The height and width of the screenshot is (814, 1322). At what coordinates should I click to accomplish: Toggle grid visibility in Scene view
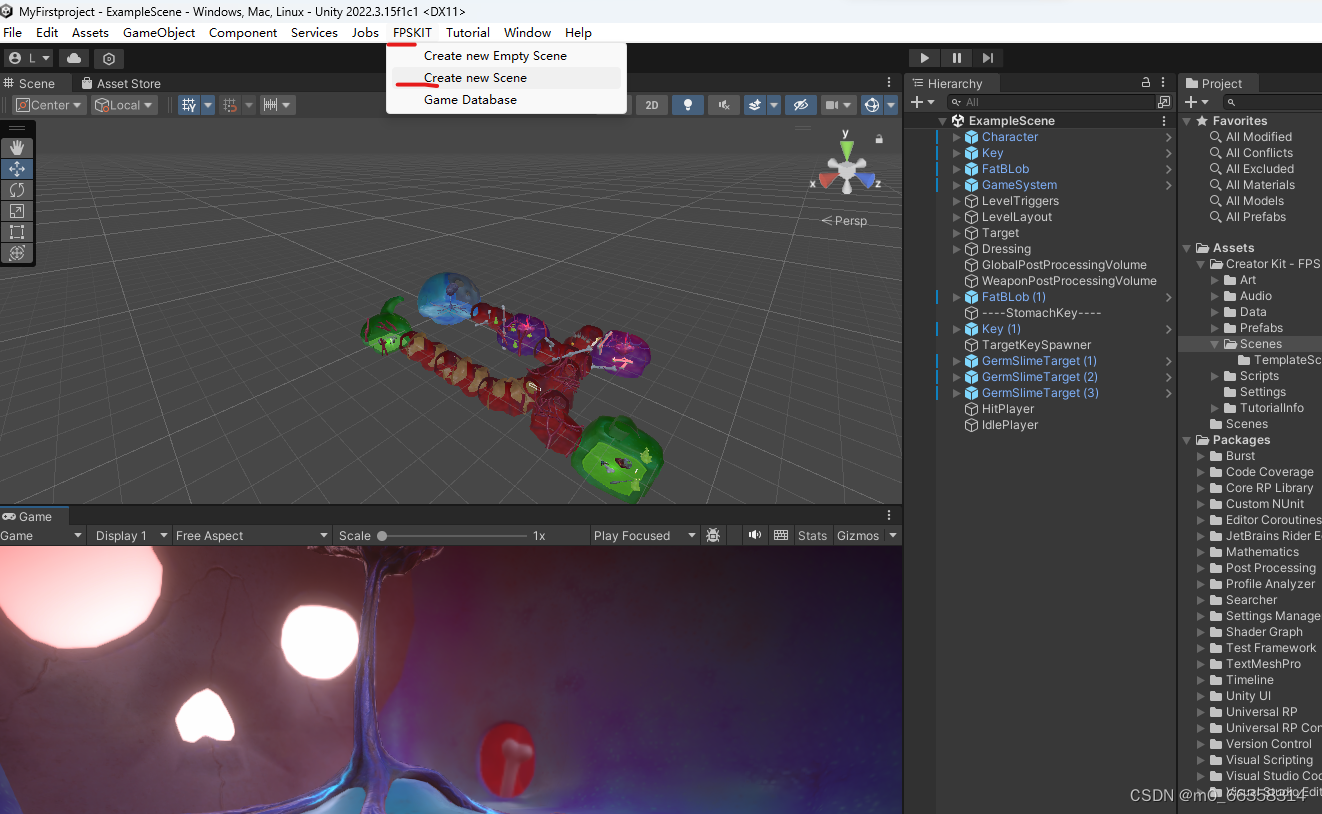tap(189, 105)
